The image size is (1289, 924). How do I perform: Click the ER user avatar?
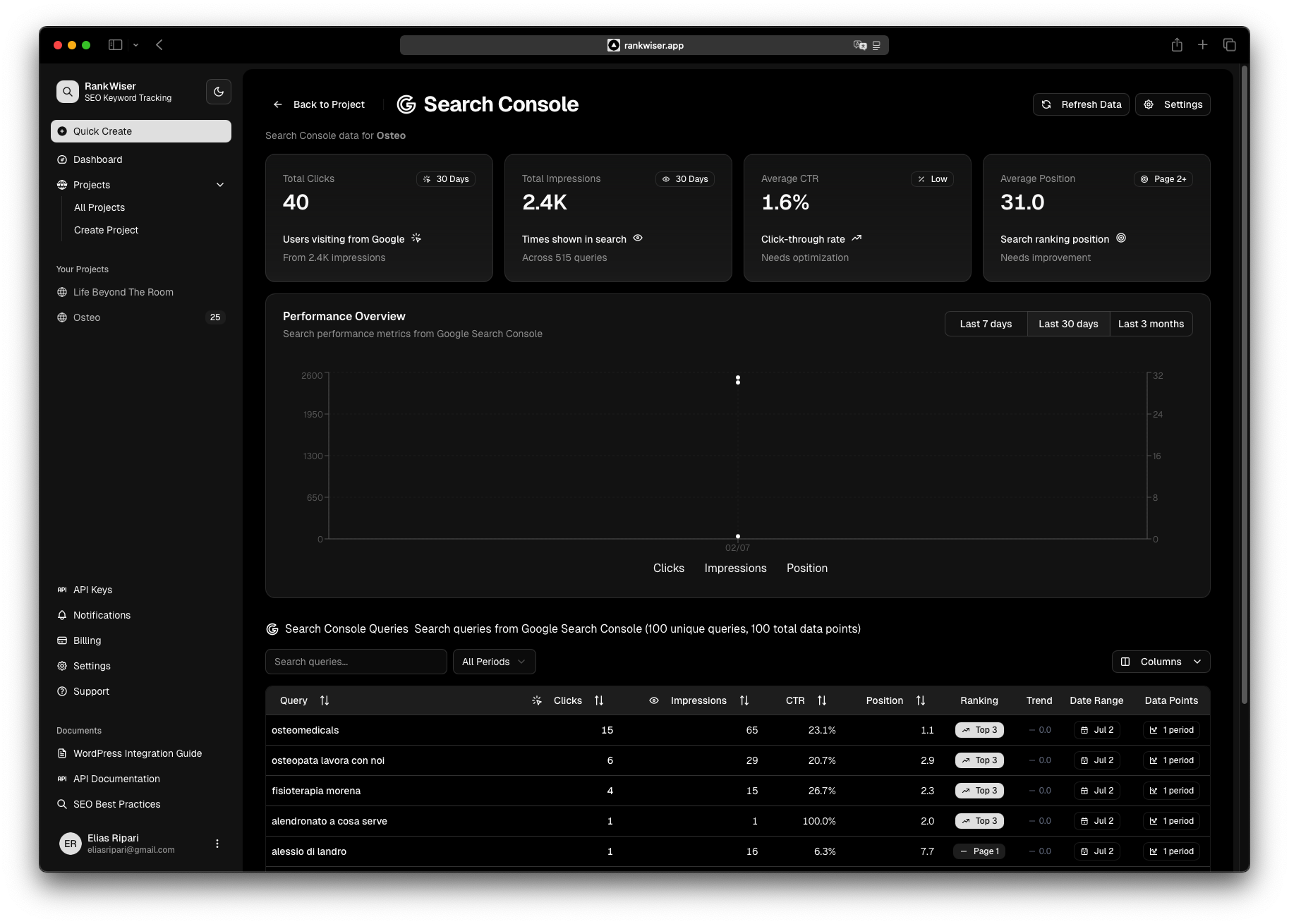71,844
